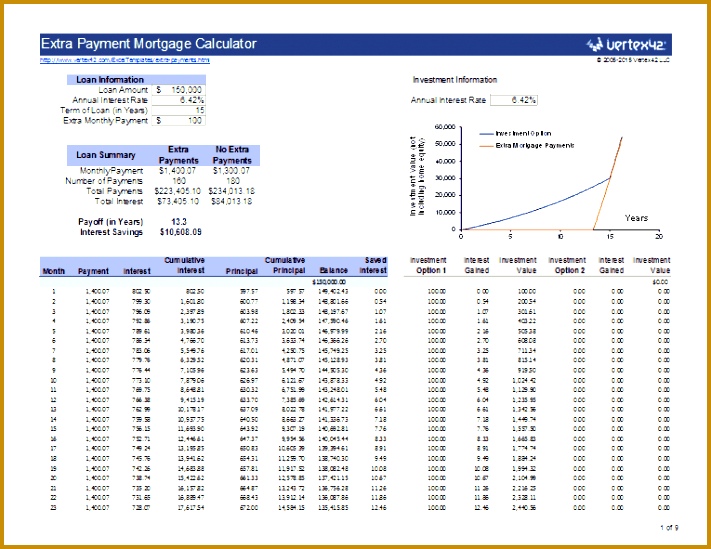Select month 10 investment value 1,024.42

524,380
